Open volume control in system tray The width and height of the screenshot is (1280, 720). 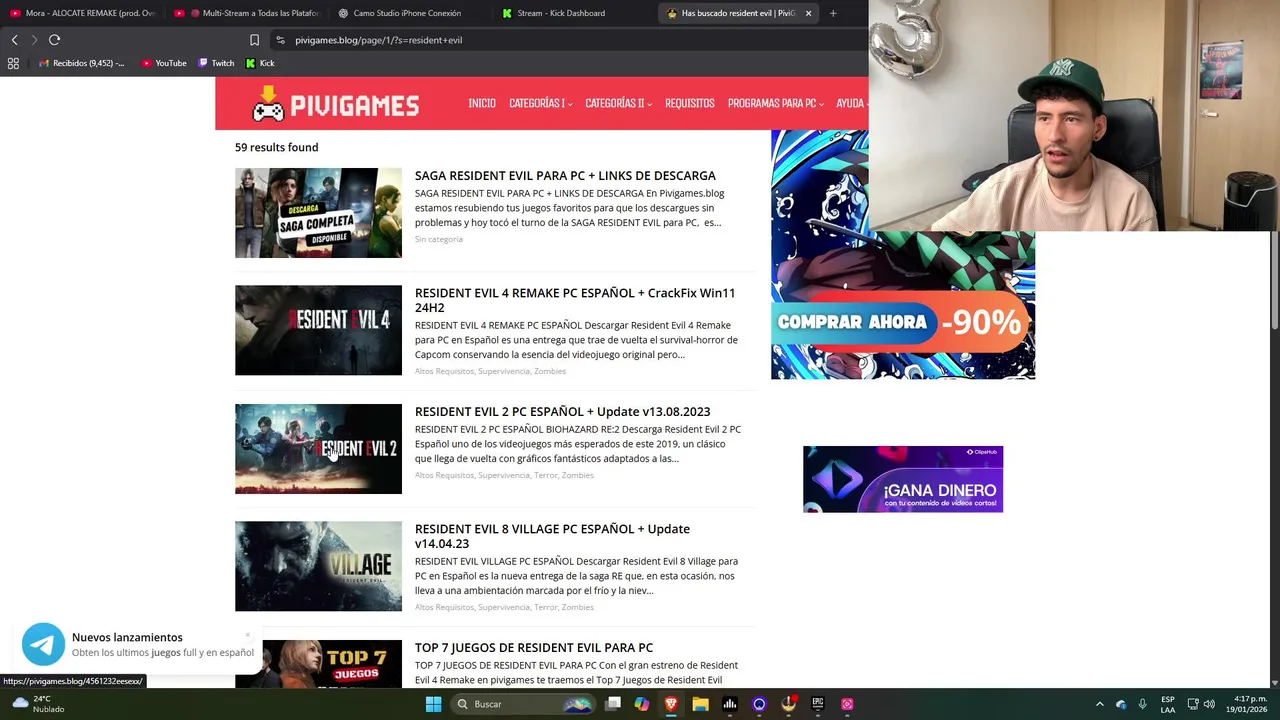[1209, 704]
